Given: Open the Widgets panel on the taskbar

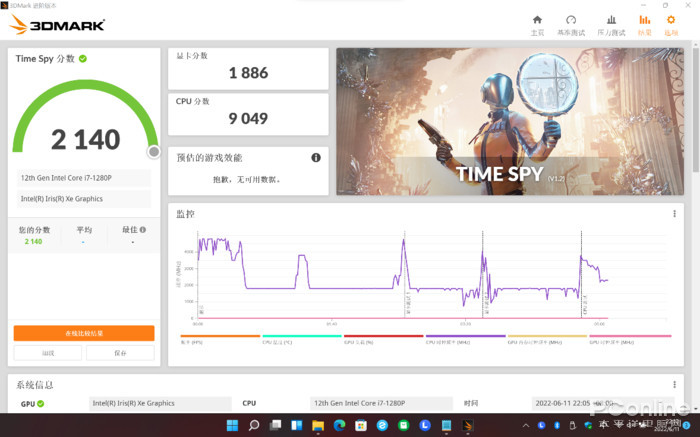Looking at the screenshot, I should (297, 425).
